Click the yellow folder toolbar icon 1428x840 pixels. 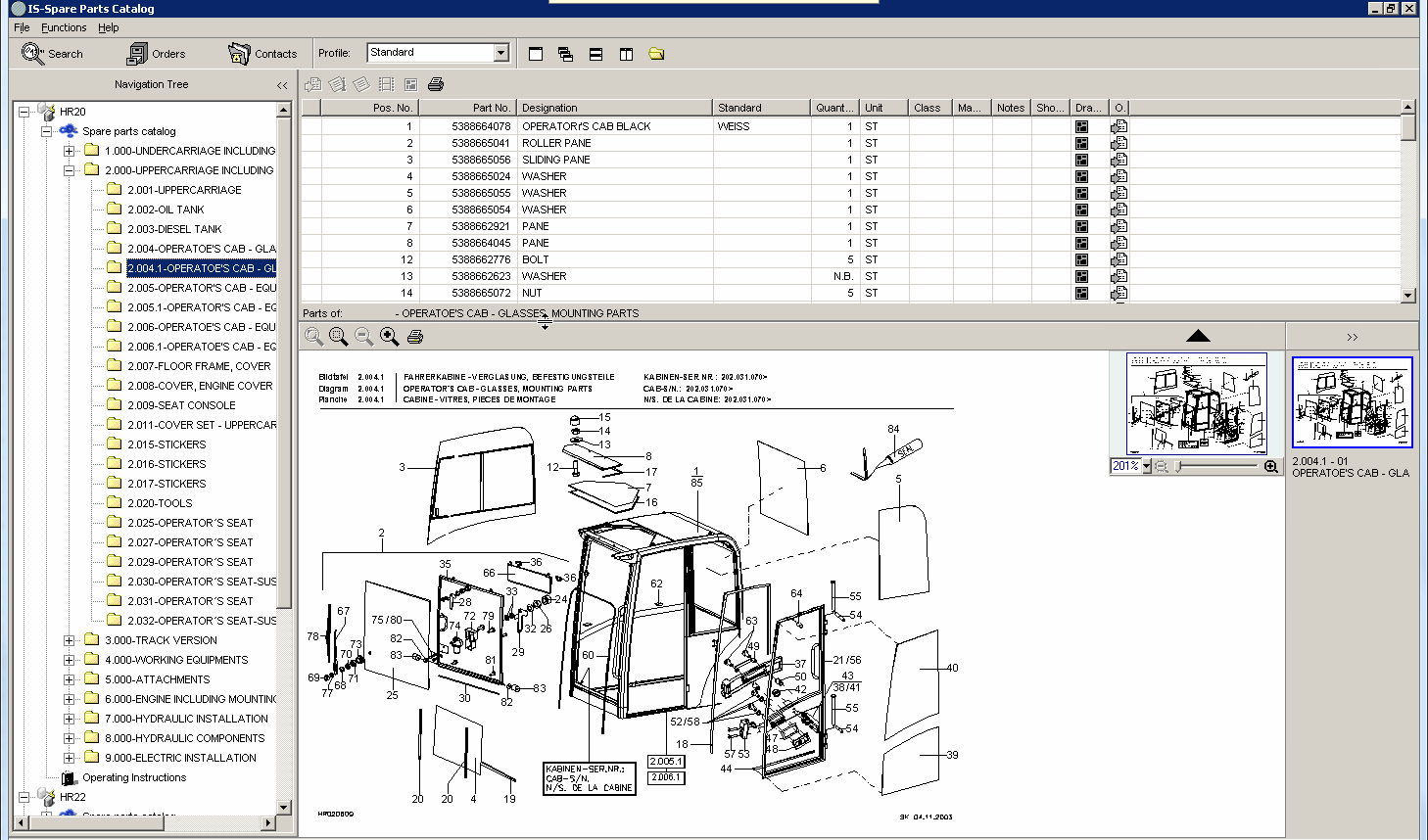[x=656, y=54]
